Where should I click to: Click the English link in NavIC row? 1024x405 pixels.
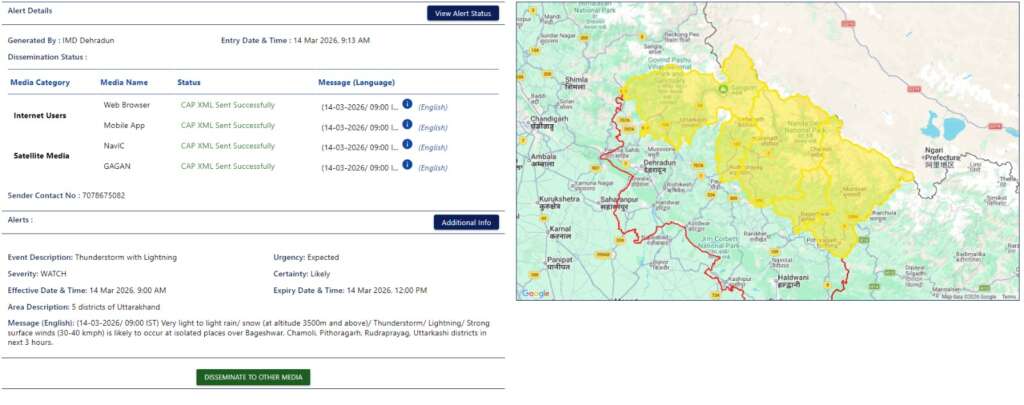(432, 147)
